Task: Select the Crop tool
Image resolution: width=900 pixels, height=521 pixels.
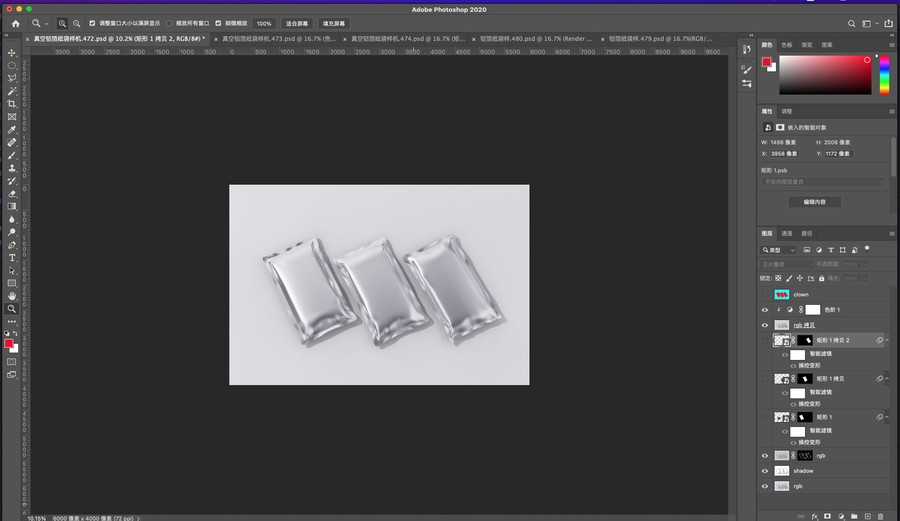Action: tap(11, 104)
